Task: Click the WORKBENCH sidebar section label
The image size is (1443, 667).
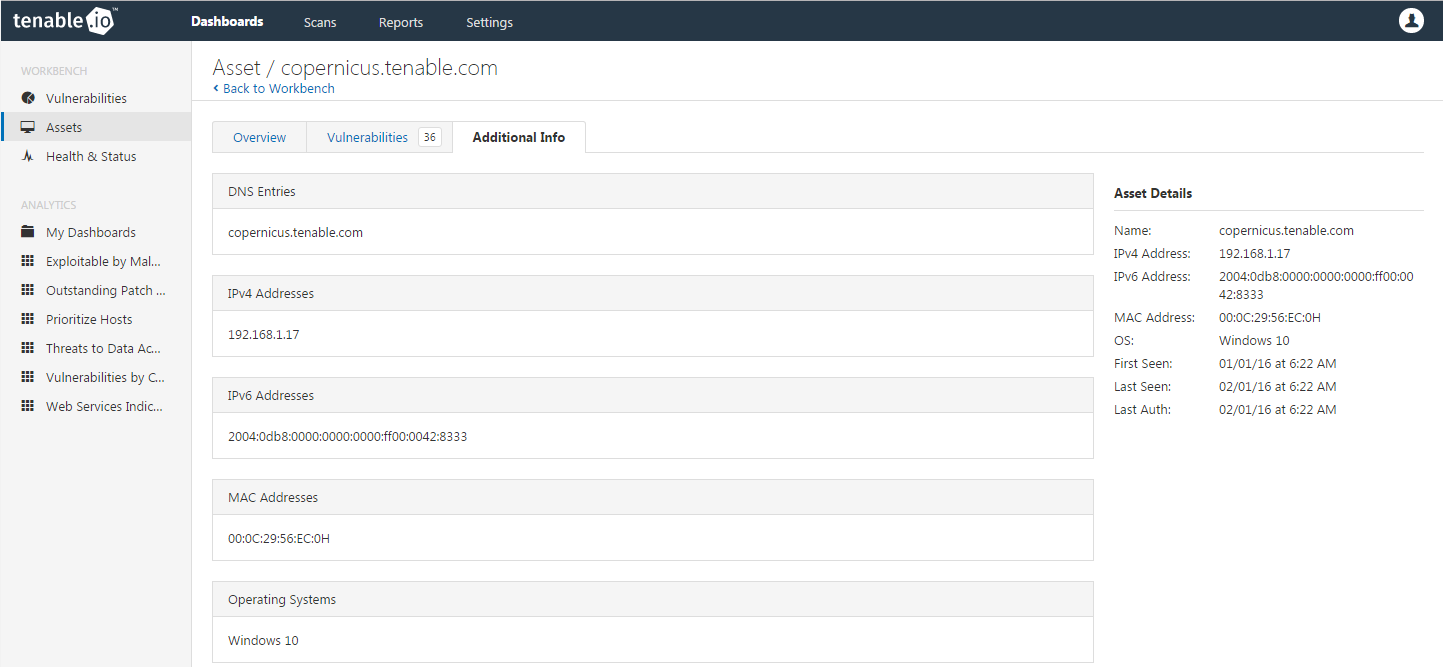Action: tap(54, 71)
